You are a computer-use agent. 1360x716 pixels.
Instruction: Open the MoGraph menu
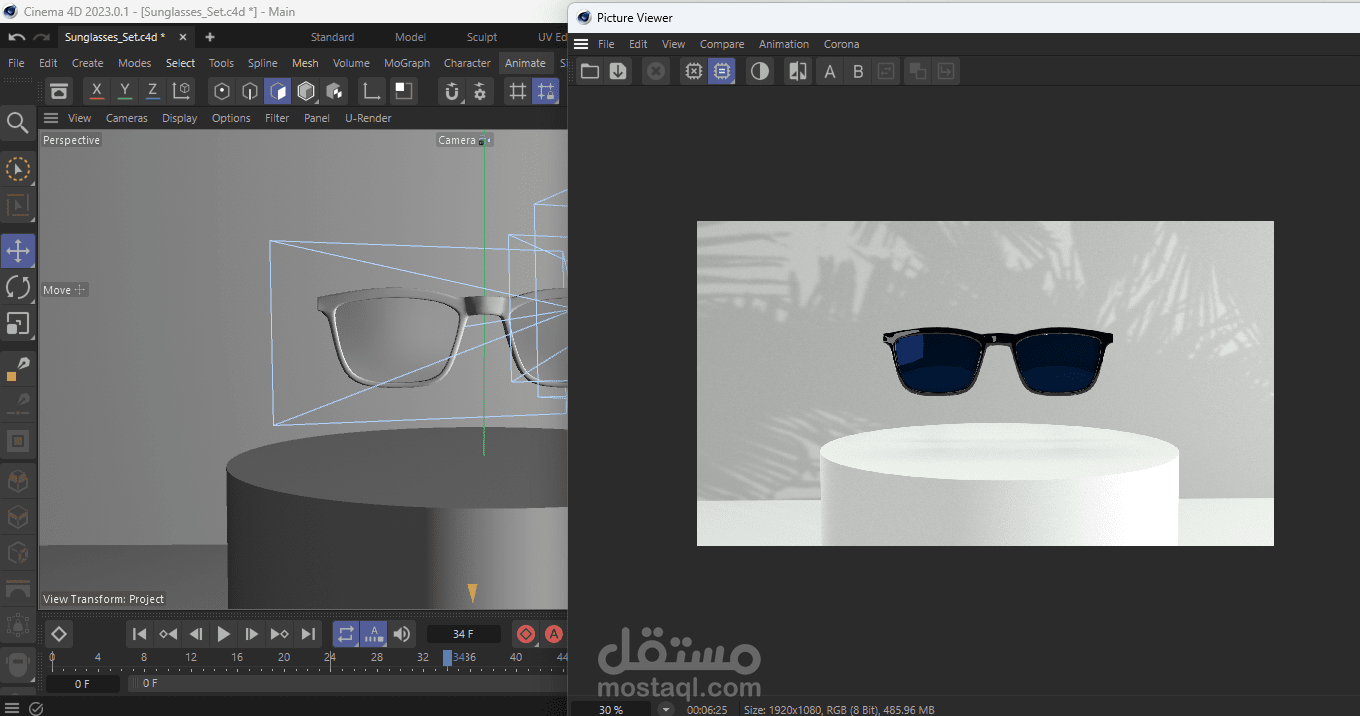[407, 63]
